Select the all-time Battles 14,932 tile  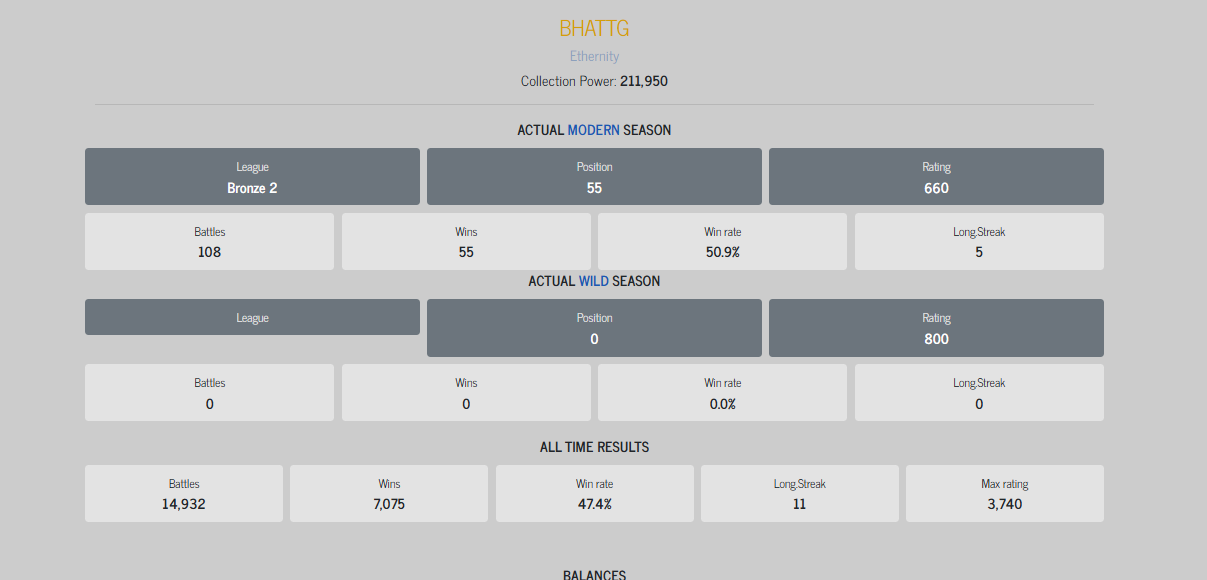click(x=184, y=493)
